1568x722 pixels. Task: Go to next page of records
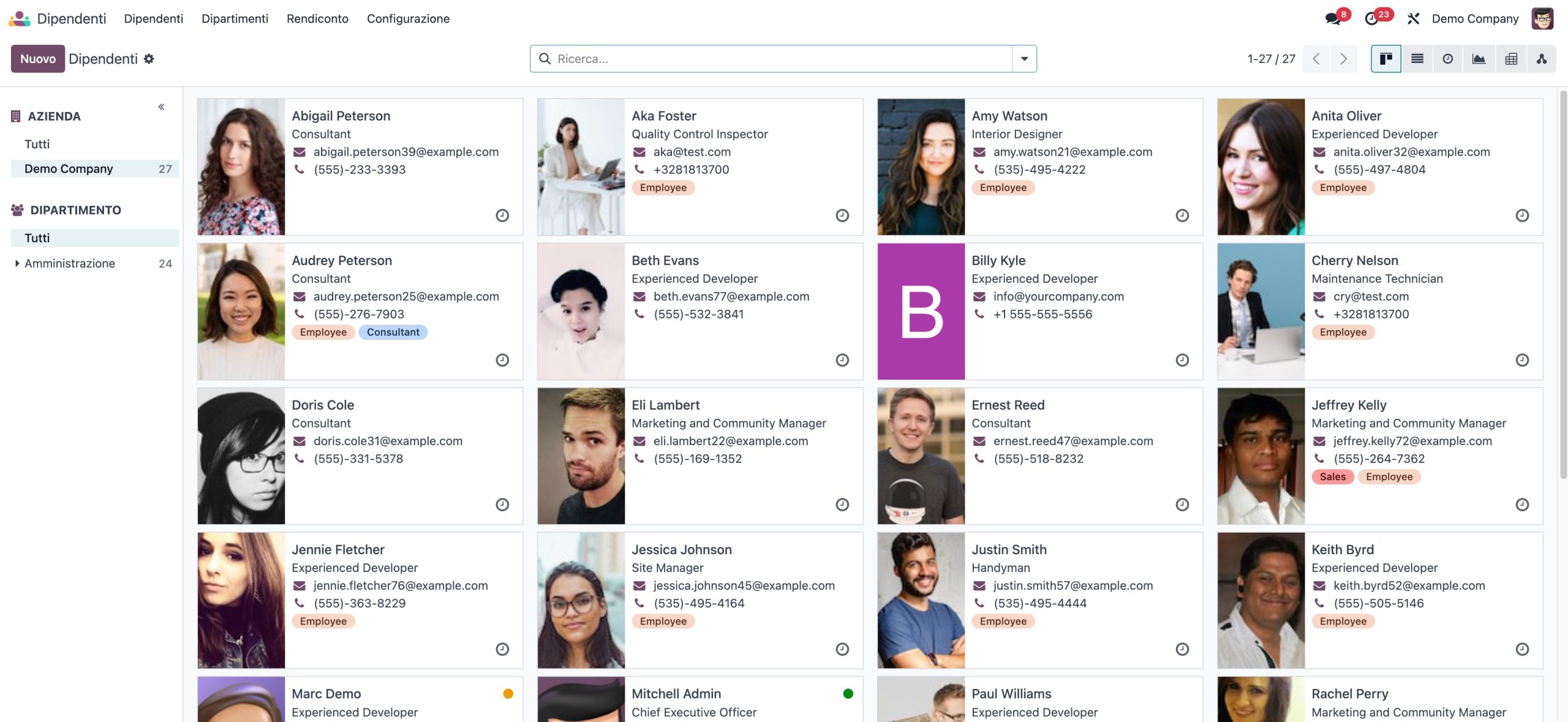coord(1343,59)
